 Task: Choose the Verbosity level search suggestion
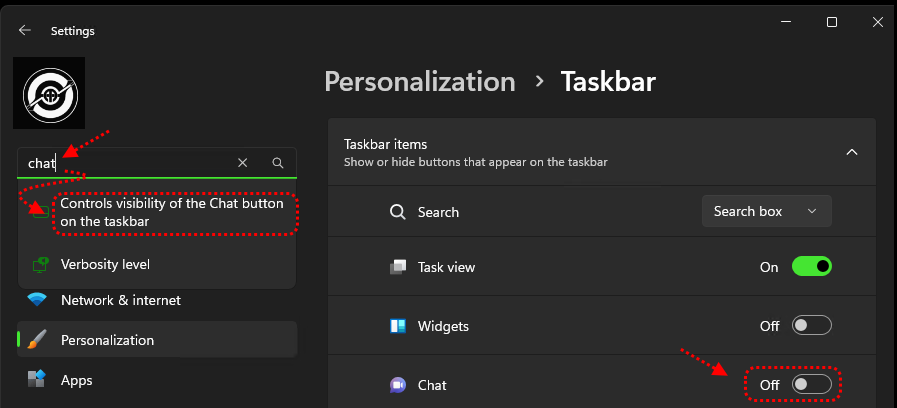(105, 265)
